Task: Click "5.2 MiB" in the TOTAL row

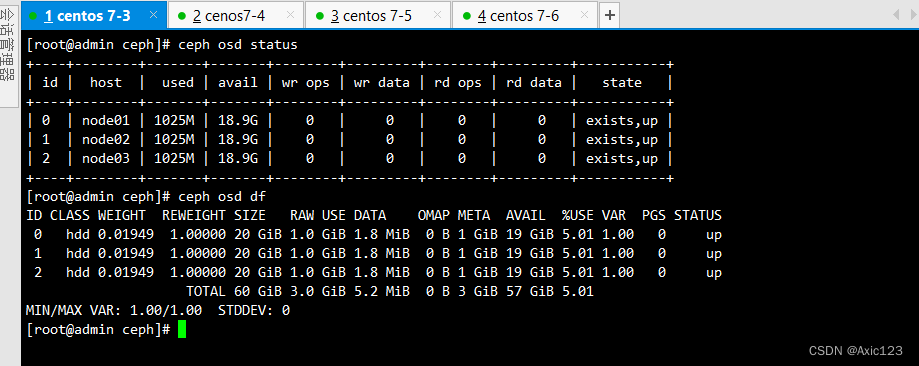Action: (x=382, y=291)
